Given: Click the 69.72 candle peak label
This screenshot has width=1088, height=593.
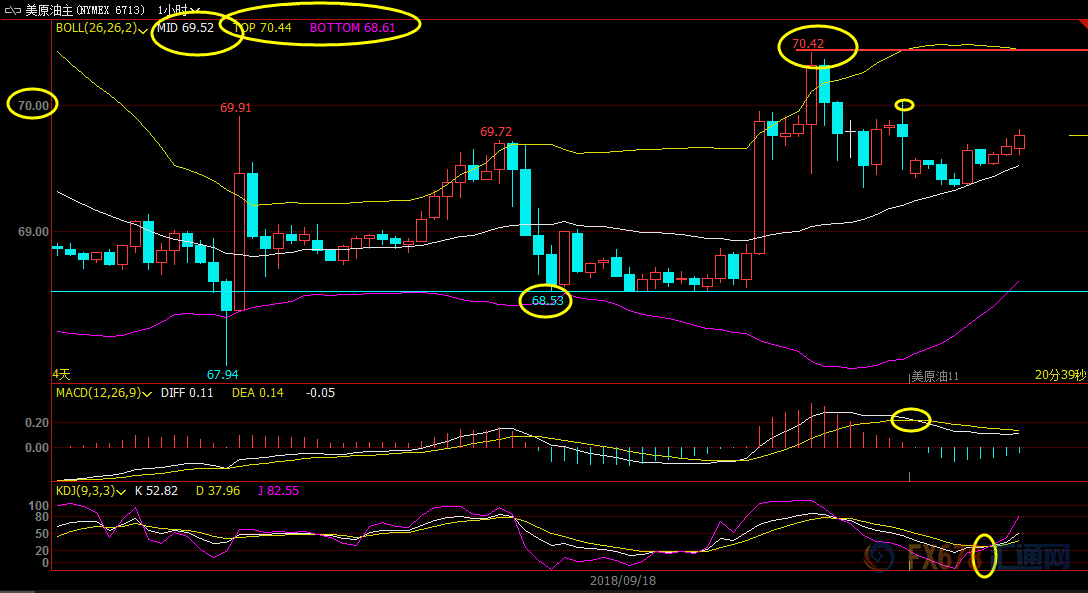Looking at the screenshot, I should pyautogui.click(x=496, y=132).
